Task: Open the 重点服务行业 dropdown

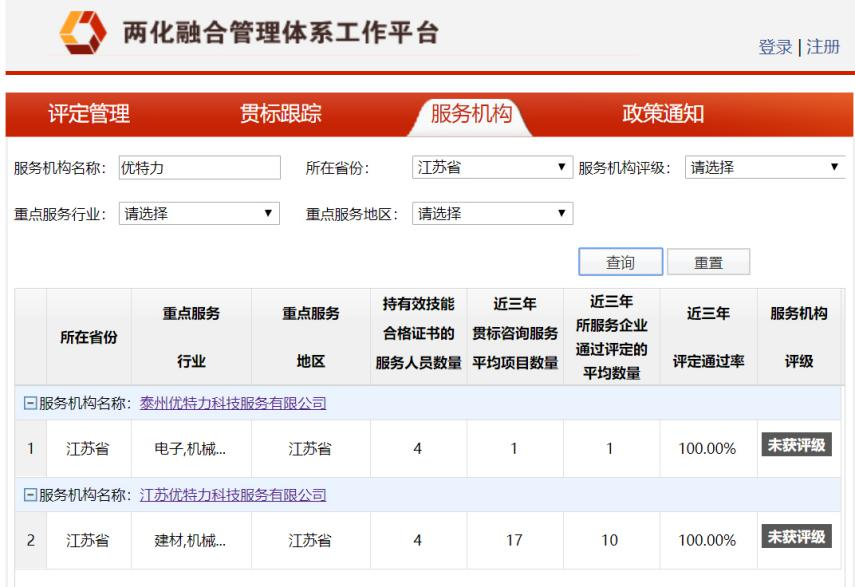Action: click(x=198, y=213)
